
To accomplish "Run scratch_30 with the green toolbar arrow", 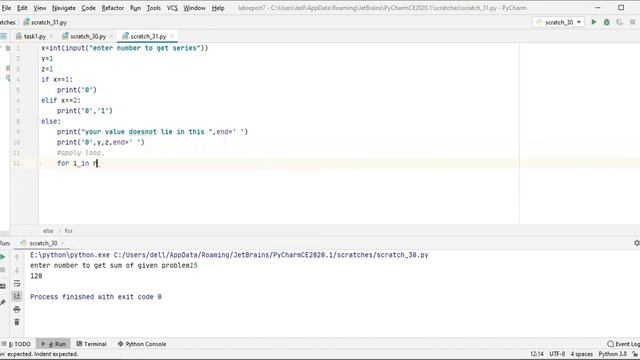I will [594, 22].
